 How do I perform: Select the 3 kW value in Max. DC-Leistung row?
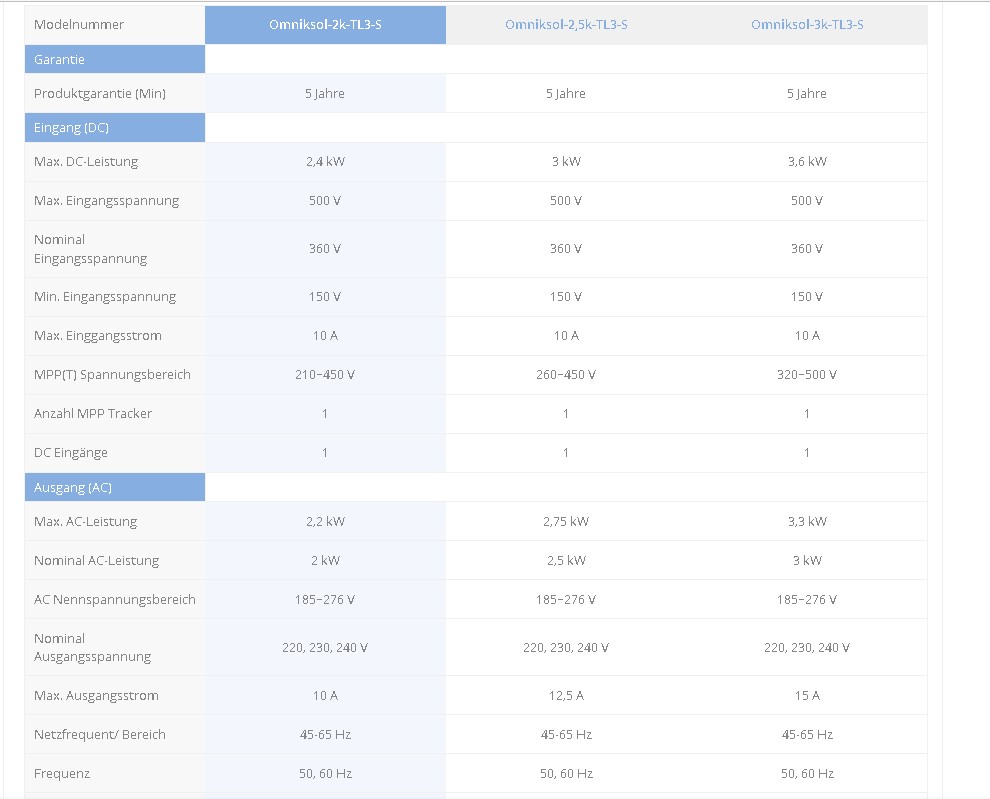pos(566,162)
